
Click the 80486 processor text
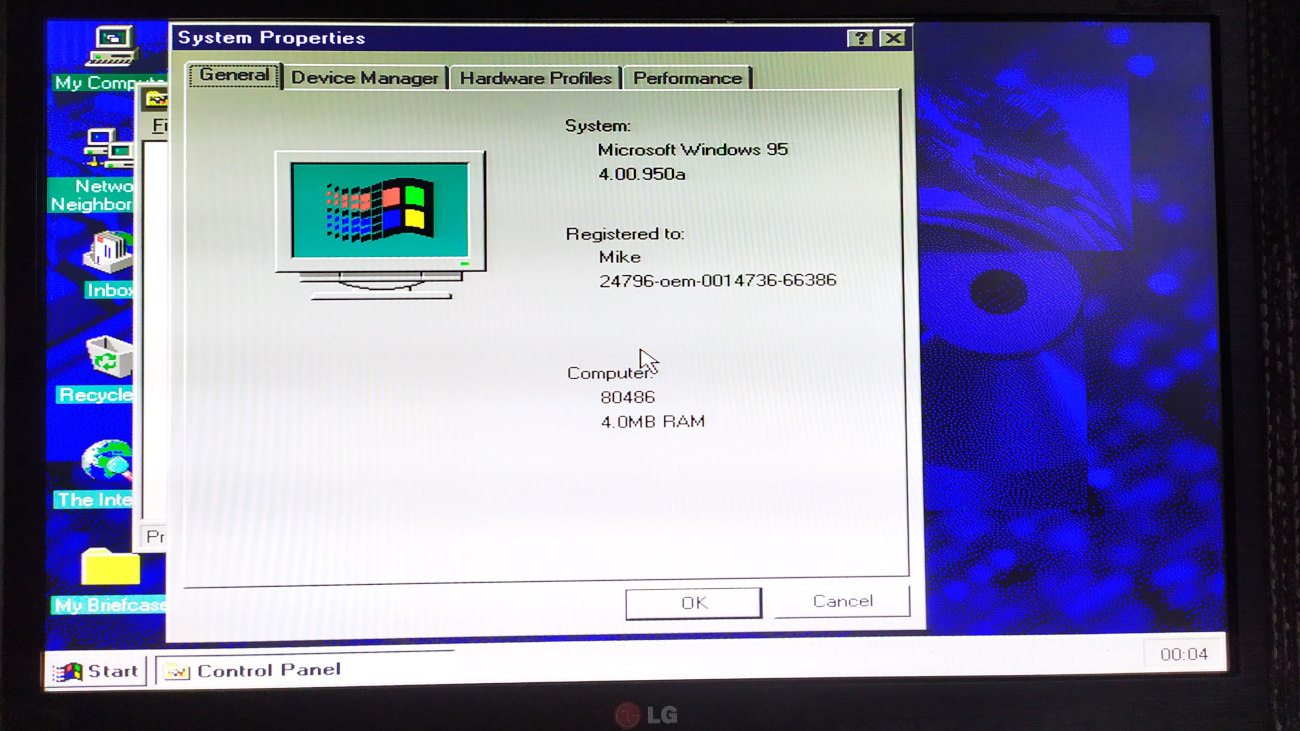tap(627, 397)
